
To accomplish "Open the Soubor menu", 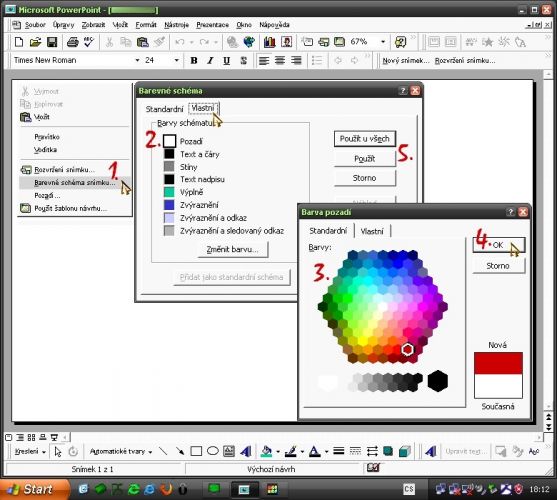I will (35, 25).
